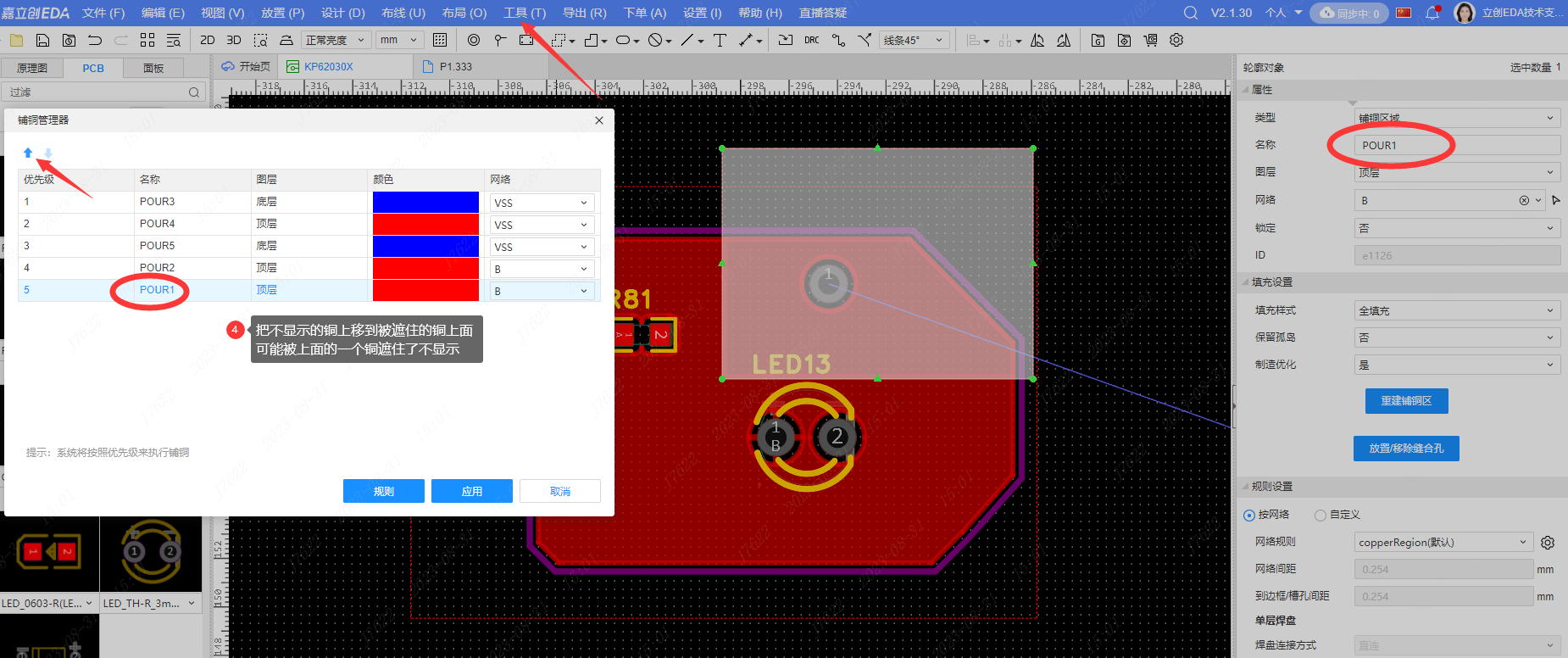Select the text tool icon
This screenshot has height=658, width=1568.
click(720, 40)
